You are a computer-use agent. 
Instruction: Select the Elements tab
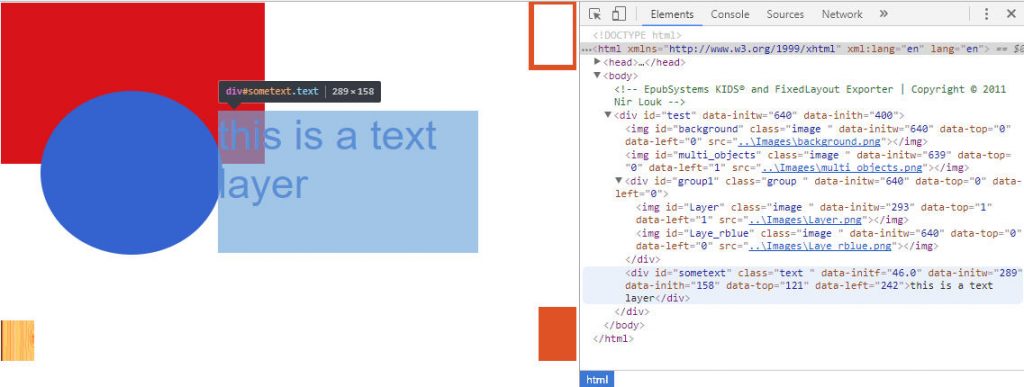point(672,14)
